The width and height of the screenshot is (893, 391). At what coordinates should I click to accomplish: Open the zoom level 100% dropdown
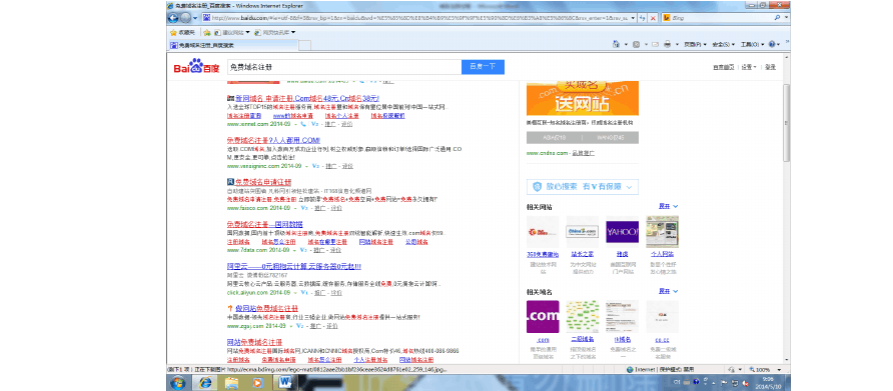point(764,370)
